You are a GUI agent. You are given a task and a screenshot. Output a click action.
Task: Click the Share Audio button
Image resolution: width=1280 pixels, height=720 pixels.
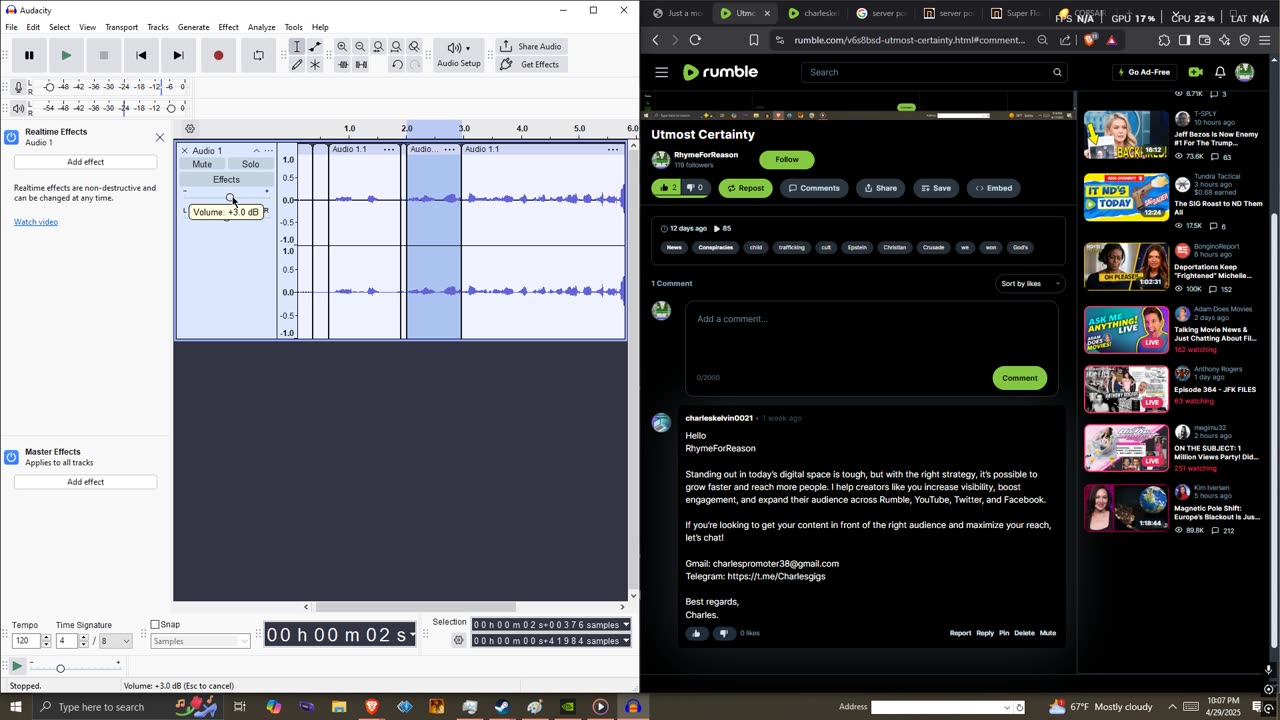(530, 46)
